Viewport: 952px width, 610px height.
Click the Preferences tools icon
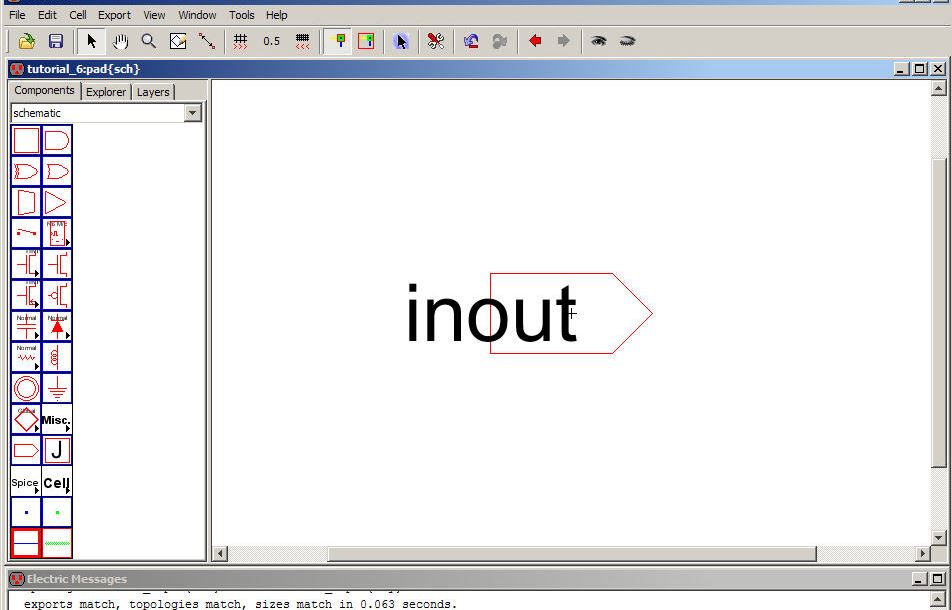coord(436,41)
